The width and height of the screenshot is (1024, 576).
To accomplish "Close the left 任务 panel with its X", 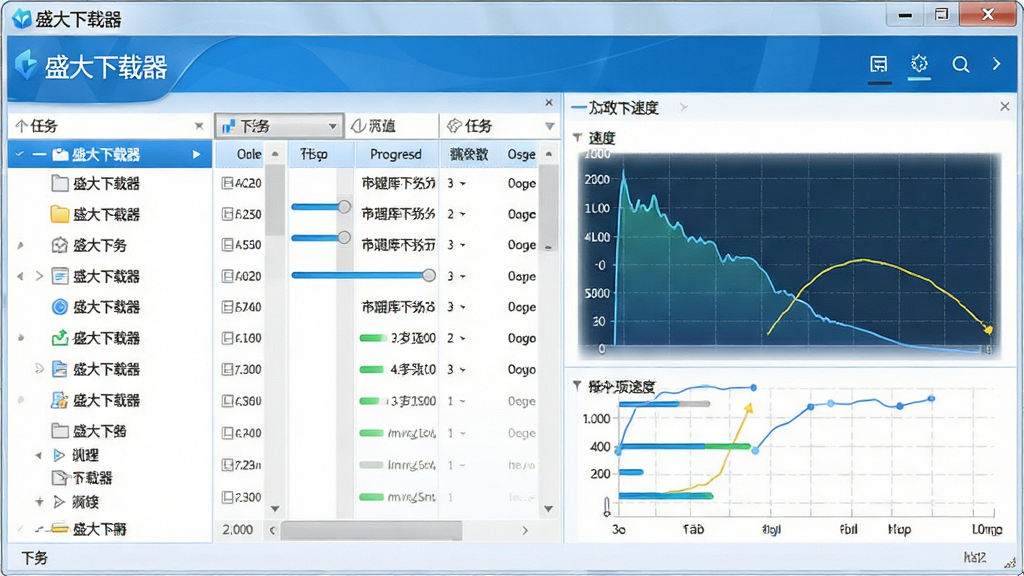I will click(199, 125).
